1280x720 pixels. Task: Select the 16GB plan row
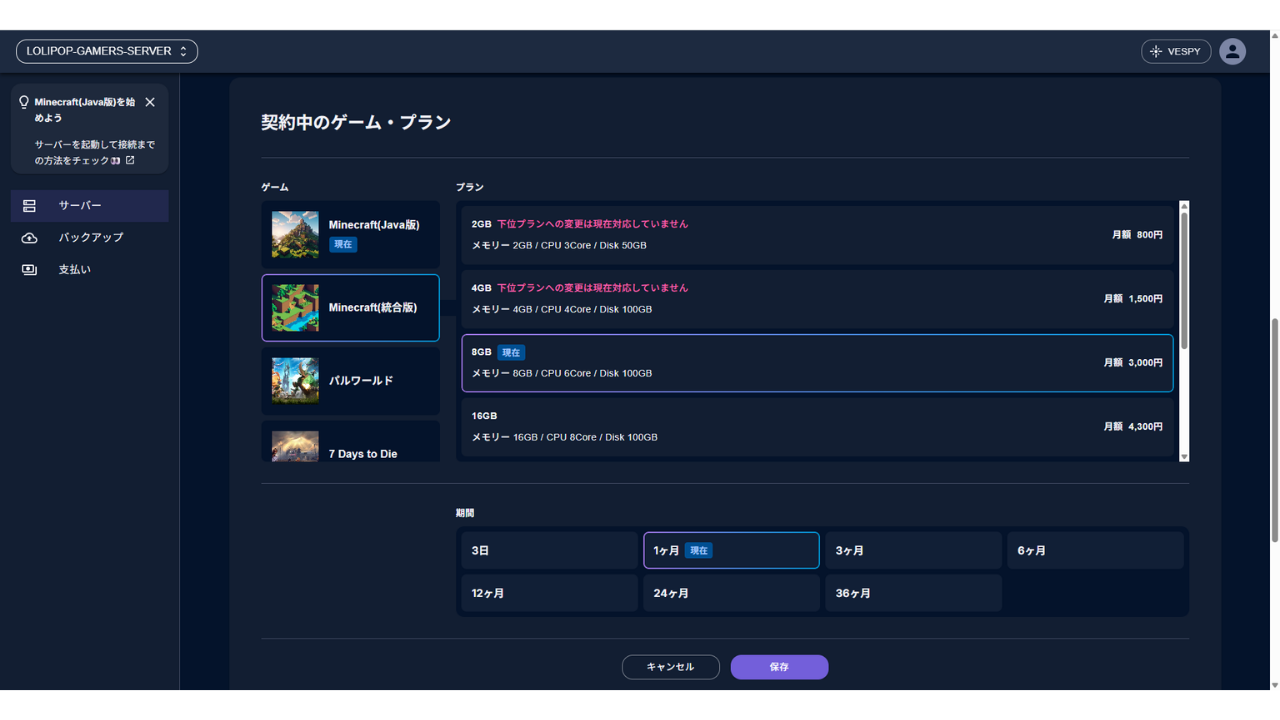(817, 427)
